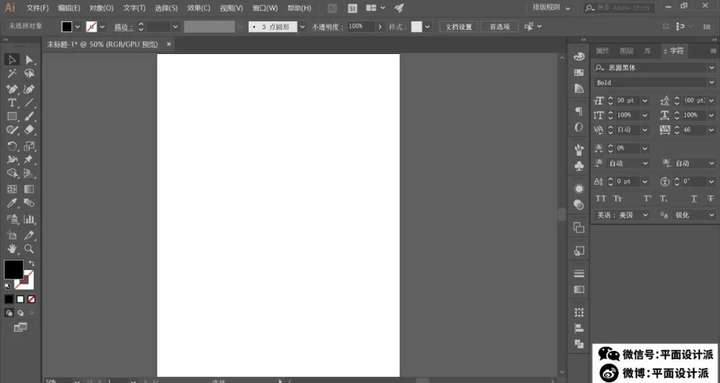Select the Pen tool
Image resolution: width=720 pixels, height=383 pixels.
(x=12, y=89)
